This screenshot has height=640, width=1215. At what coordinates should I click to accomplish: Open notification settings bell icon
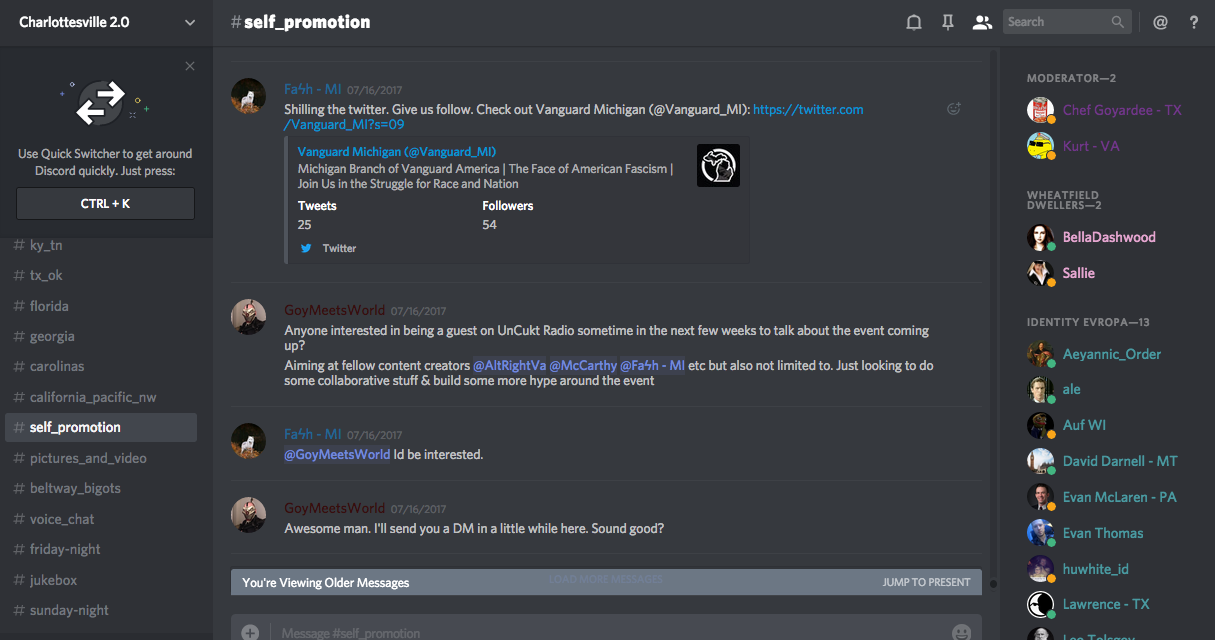914,22
